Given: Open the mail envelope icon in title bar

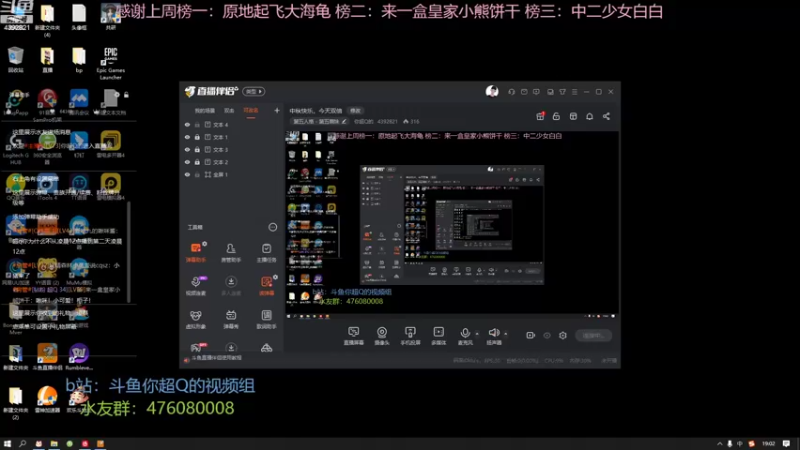Looking at the screenshot, I should tap(524, 92).
